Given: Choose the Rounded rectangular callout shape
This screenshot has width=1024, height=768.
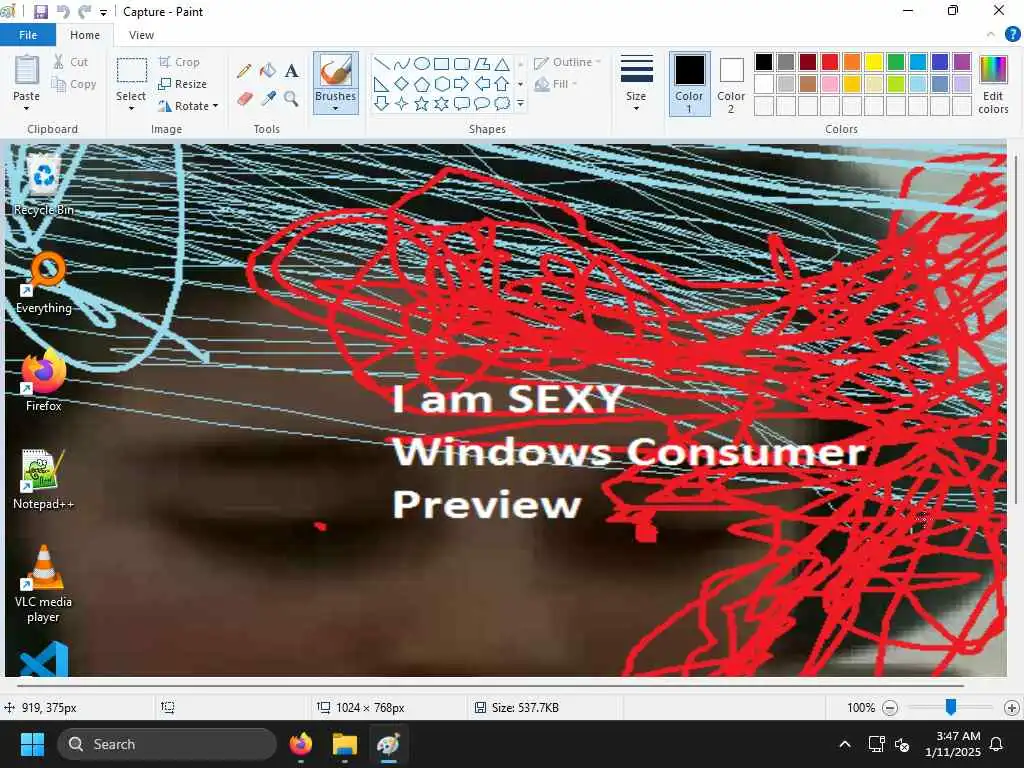Looking at the screenshot, I should click(x=462, y=103).
